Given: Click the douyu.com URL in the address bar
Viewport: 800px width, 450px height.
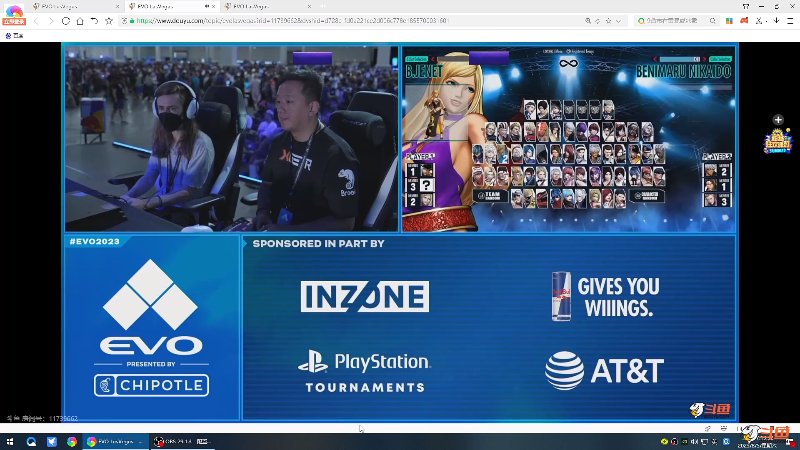Looking at the screenshot, I should coord(292,21).
